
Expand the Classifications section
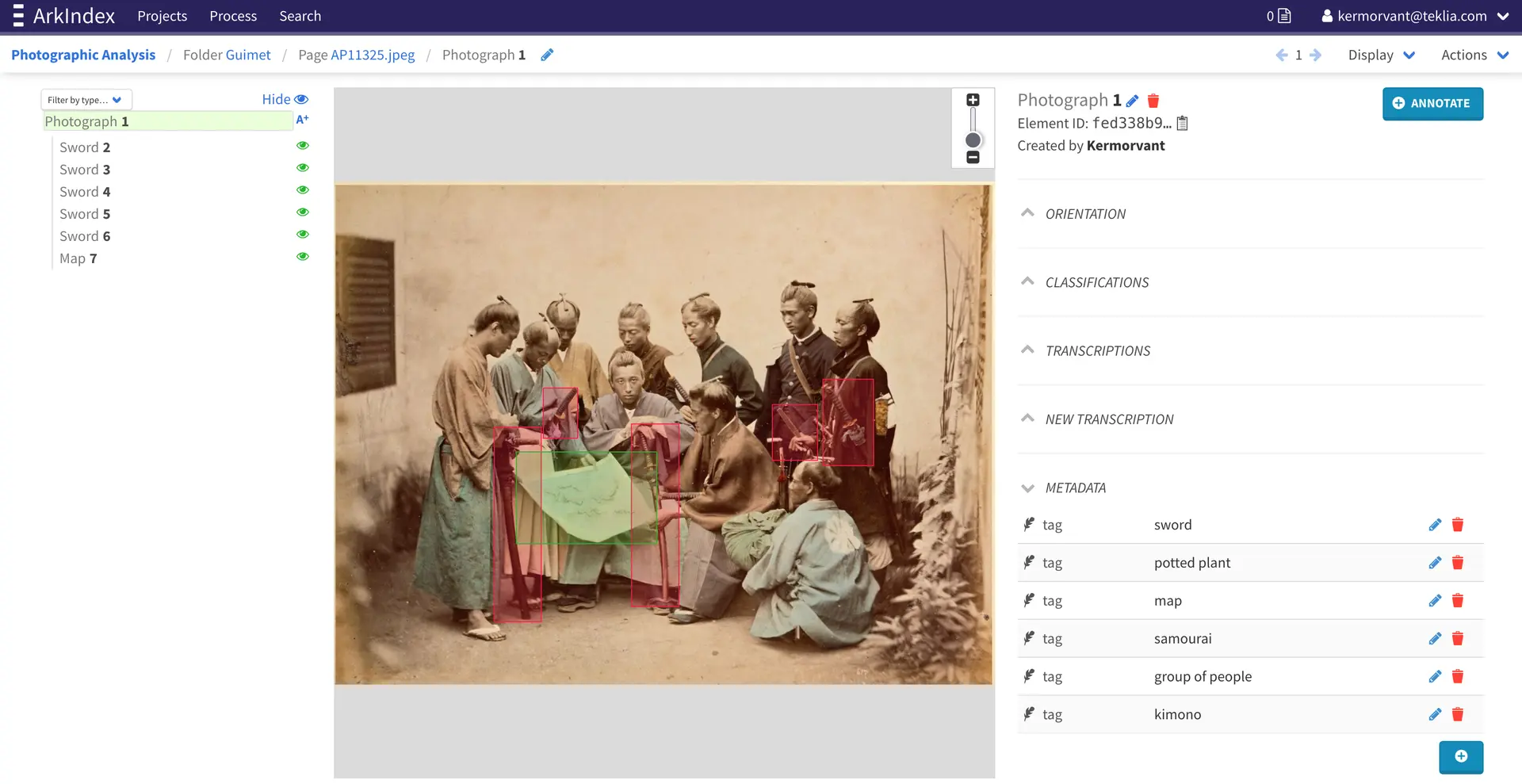tap(1096, 282)
